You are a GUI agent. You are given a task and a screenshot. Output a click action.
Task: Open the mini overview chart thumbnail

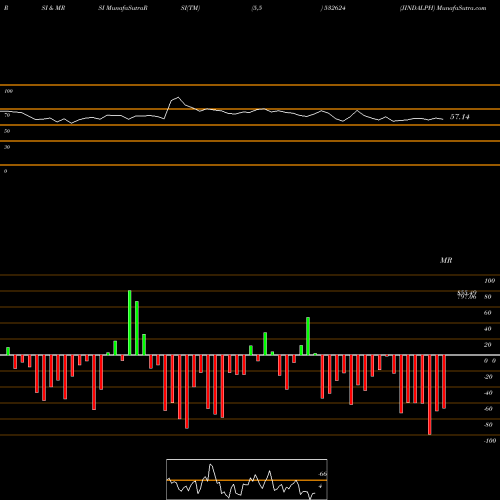pyautogui.click(x=247, y=479)
